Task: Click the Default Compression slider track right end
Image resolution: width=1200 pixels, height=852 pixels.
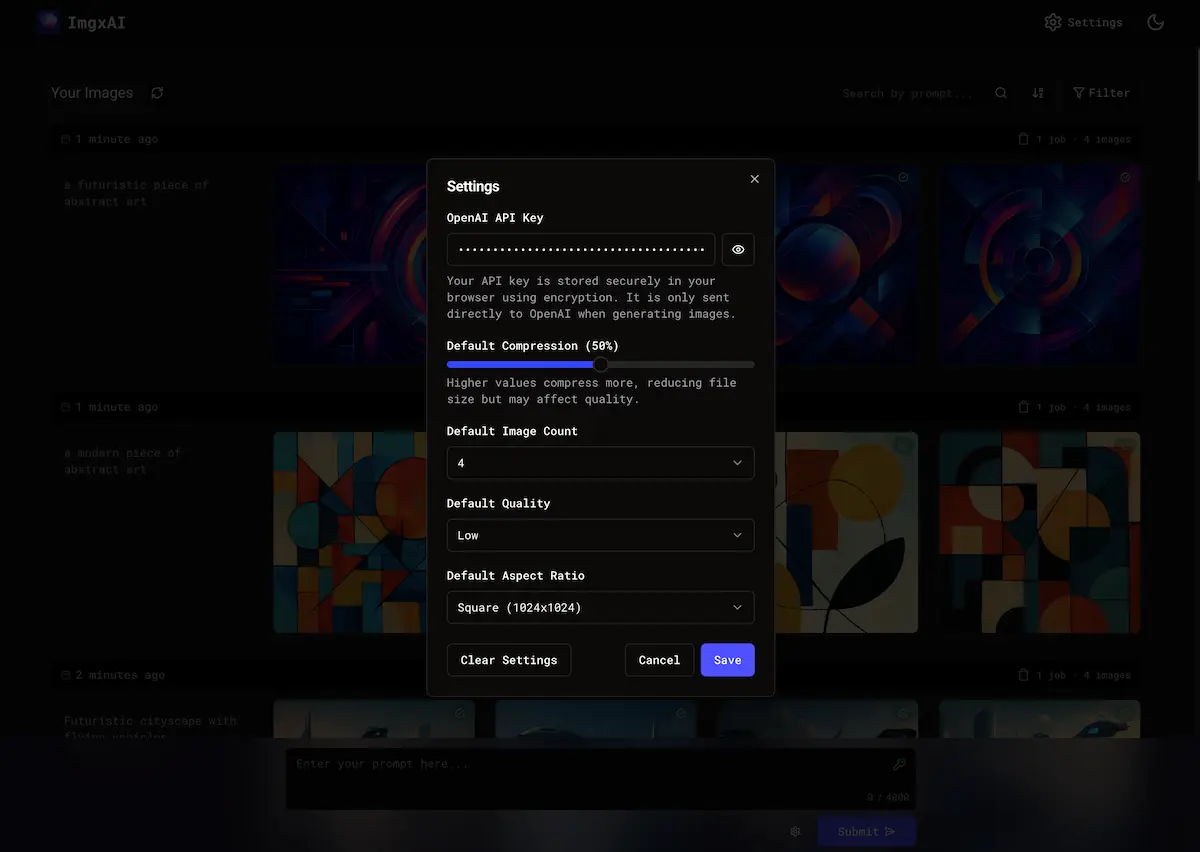Action: (x=751, y=365)
